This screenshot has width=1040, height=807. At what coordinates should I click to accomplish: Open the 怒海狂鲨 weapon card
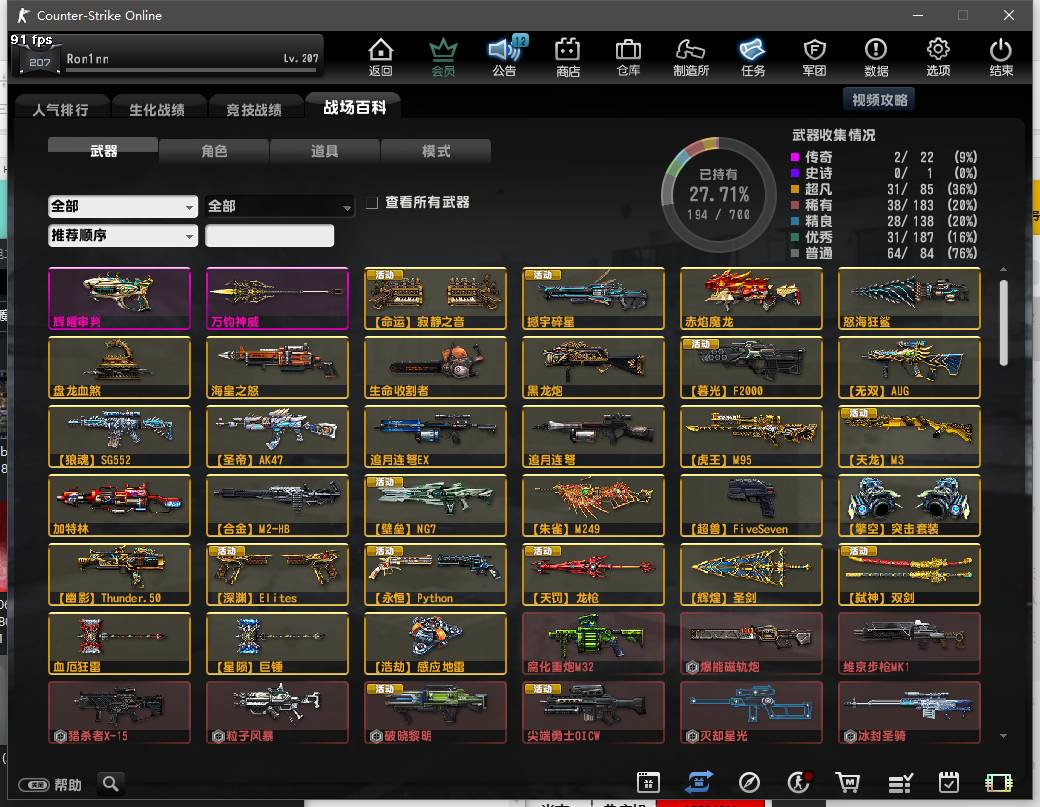(x=909, y=298)
